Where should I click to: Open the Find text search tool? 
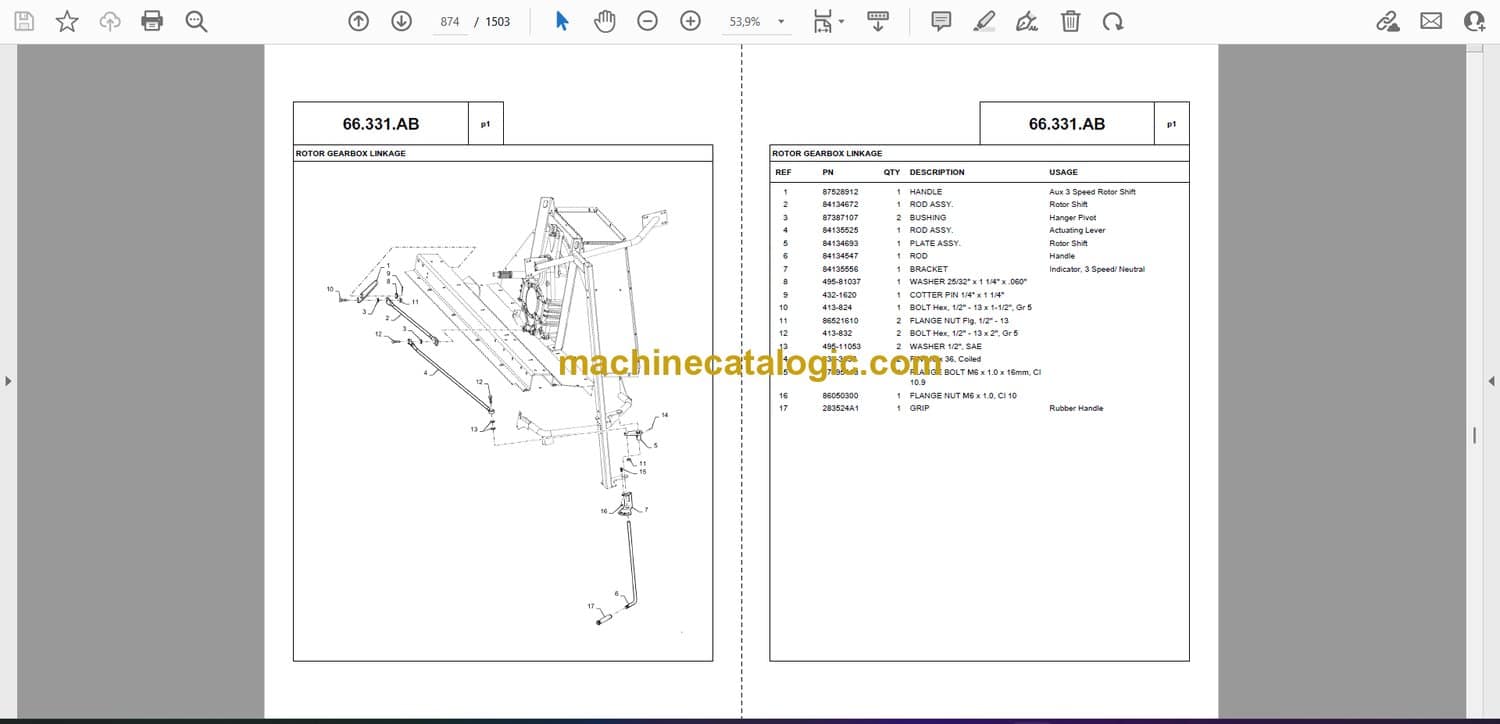(x=196, y=21)
